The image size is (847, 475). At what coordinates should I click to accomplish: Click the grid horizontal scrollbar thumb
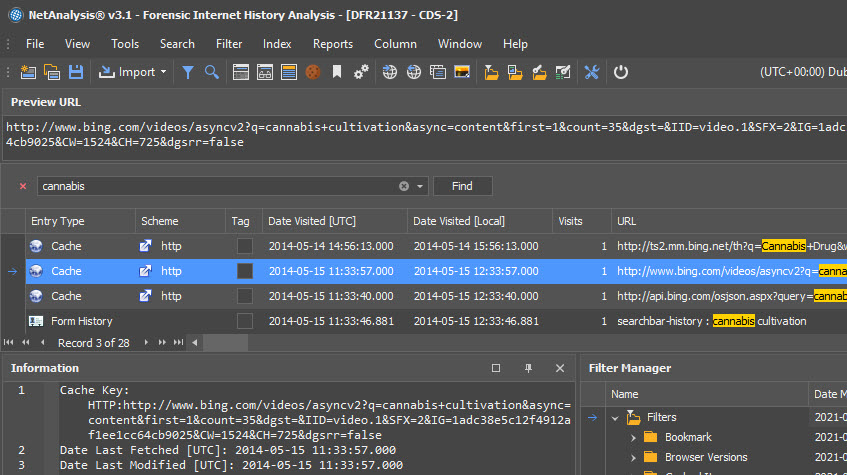pos(225,343)
